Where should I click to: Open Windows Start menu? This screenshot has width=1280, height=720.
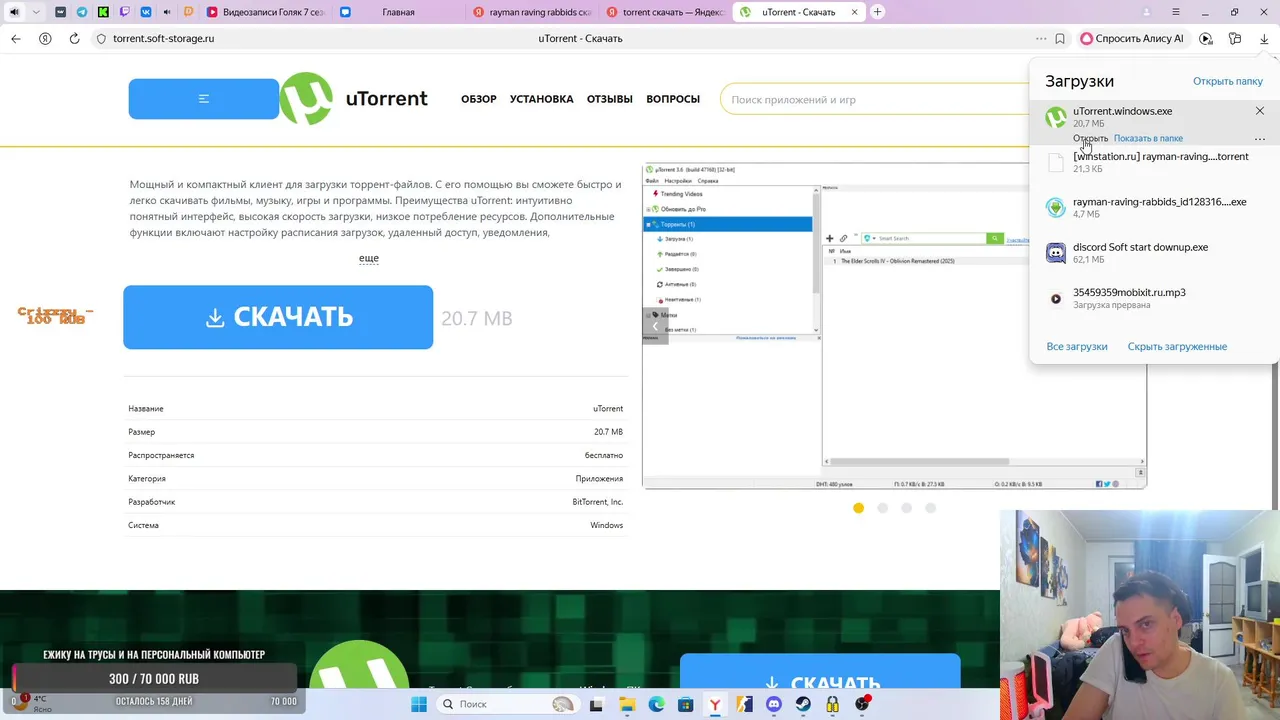419,704
